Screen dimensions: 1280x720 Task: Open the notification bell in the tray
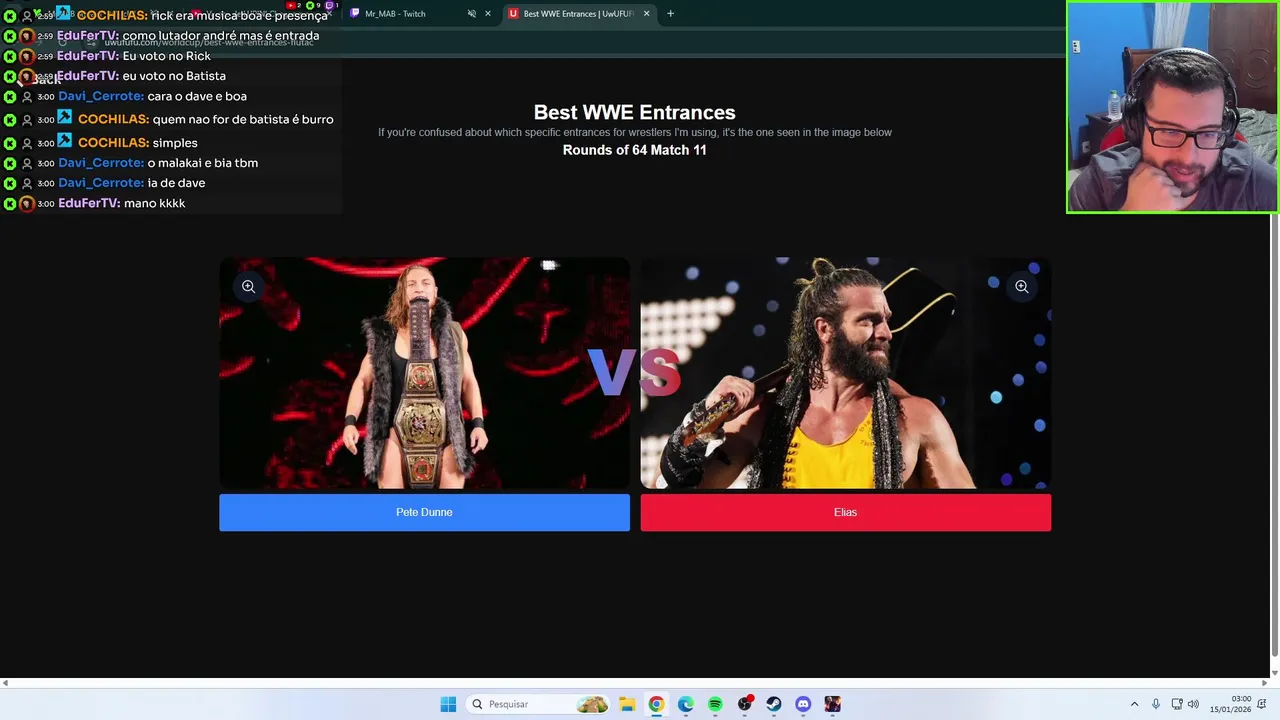click(x=1264, y=704)
